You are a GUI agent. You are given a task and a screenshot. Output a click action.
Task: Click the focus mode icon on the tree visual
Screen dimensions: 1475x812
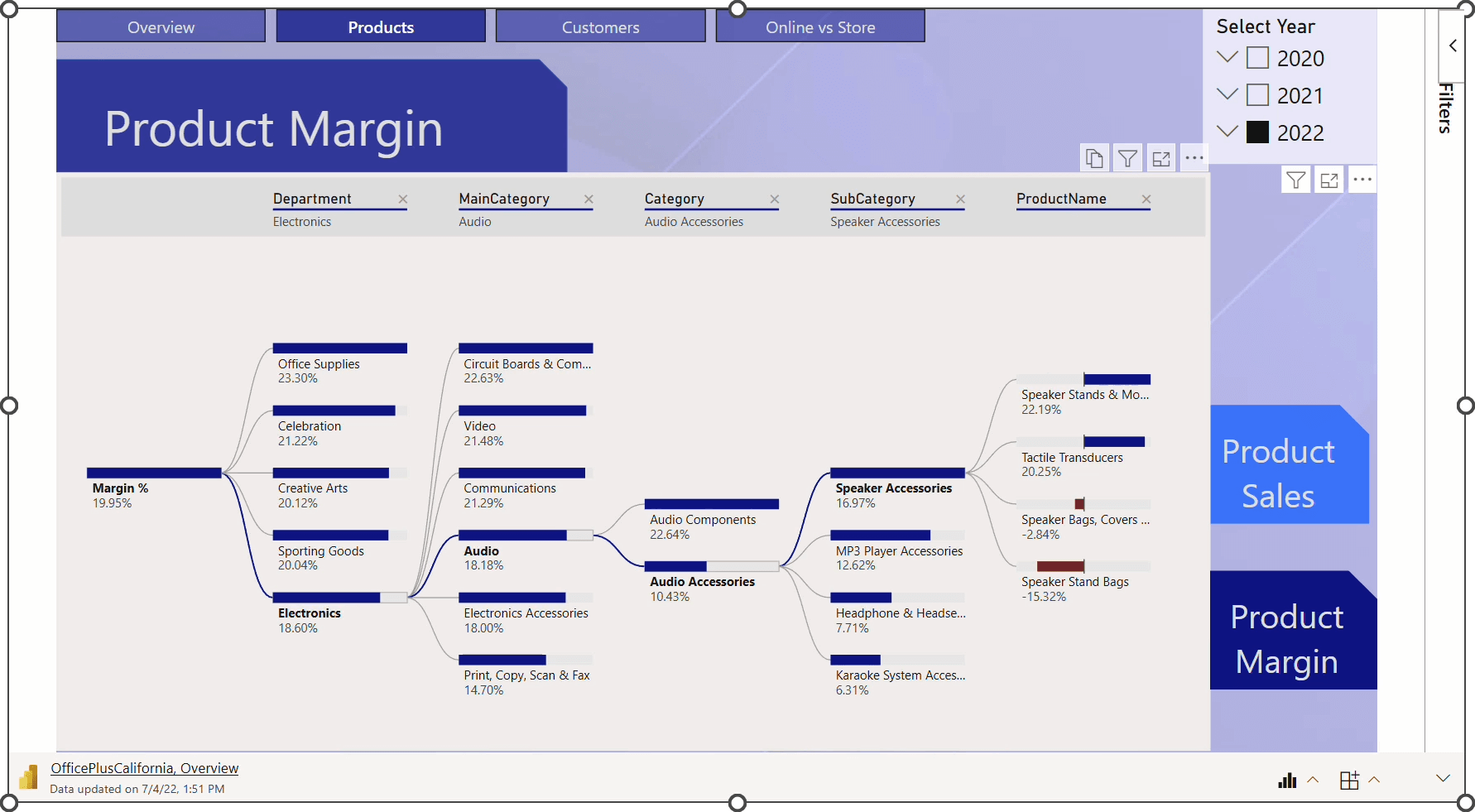tap(1161, 158)
